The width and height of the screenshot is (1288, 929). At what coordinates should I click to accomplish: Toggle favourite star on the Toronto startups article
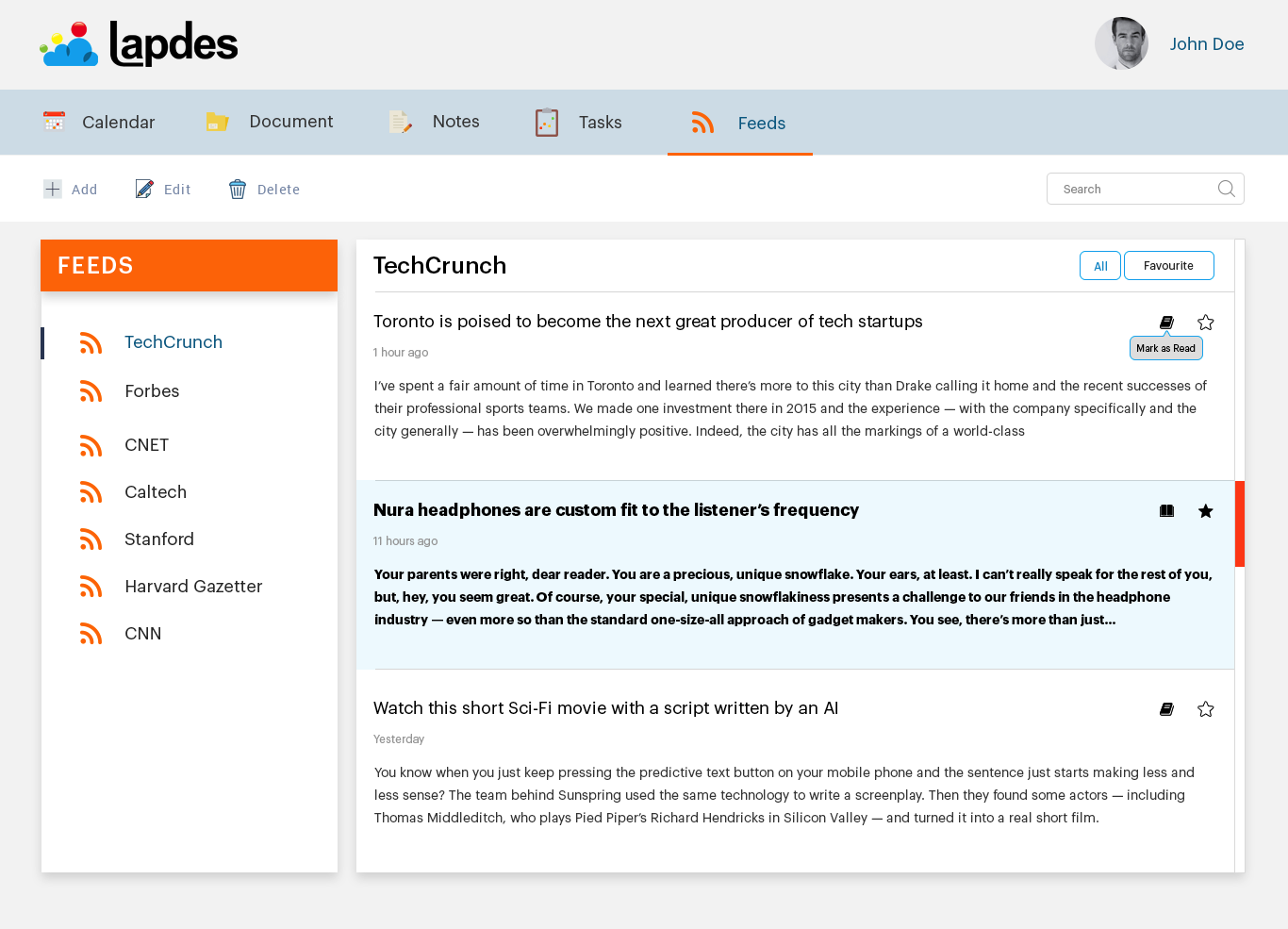pyautogui.click(x=1205, y=322)
